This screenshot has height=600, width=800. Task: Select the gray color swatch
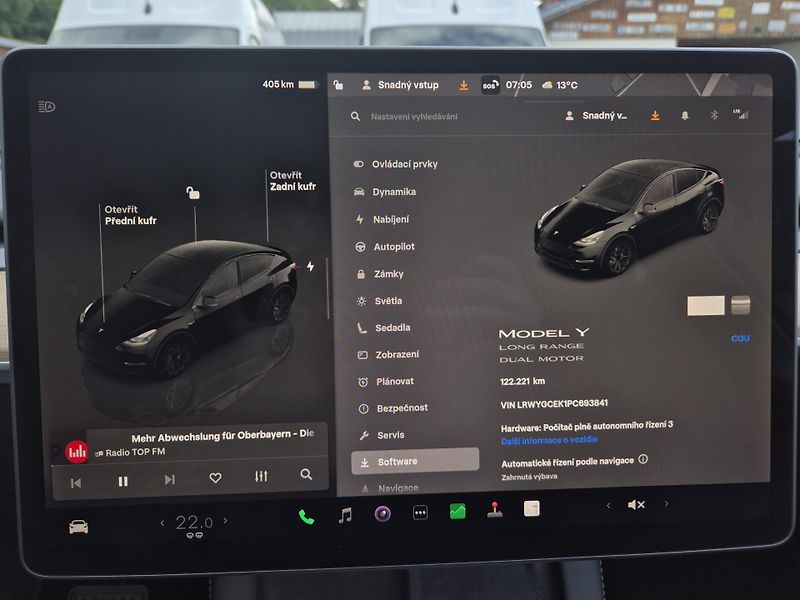pos(741,305)
